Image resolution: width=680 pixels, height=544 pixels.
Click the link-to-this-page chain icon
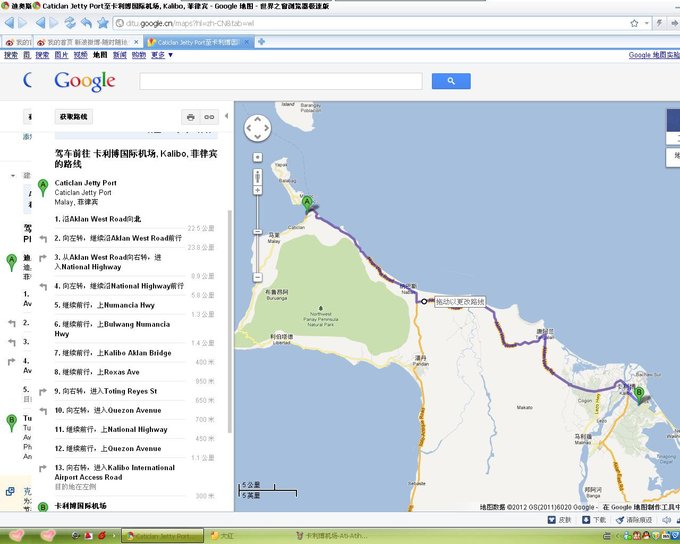point(209,117)
